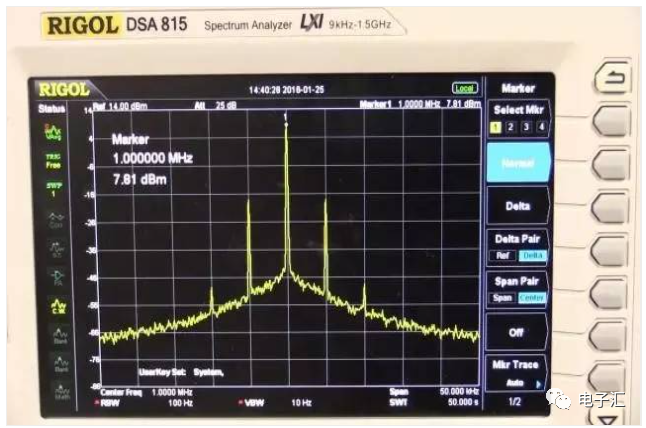The image size is (646, 428).
Task: Click the Span 50.000 kHz value
Action: 459,391
